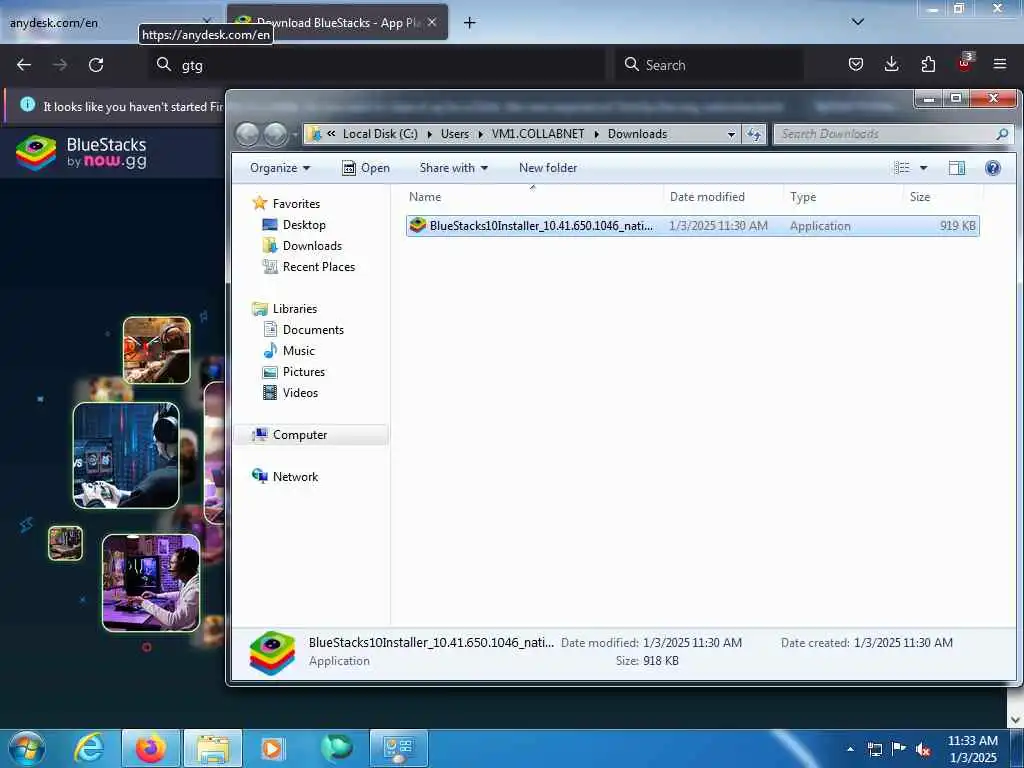Click Firefox Search box
The image size is (1024, 768).
709,65
